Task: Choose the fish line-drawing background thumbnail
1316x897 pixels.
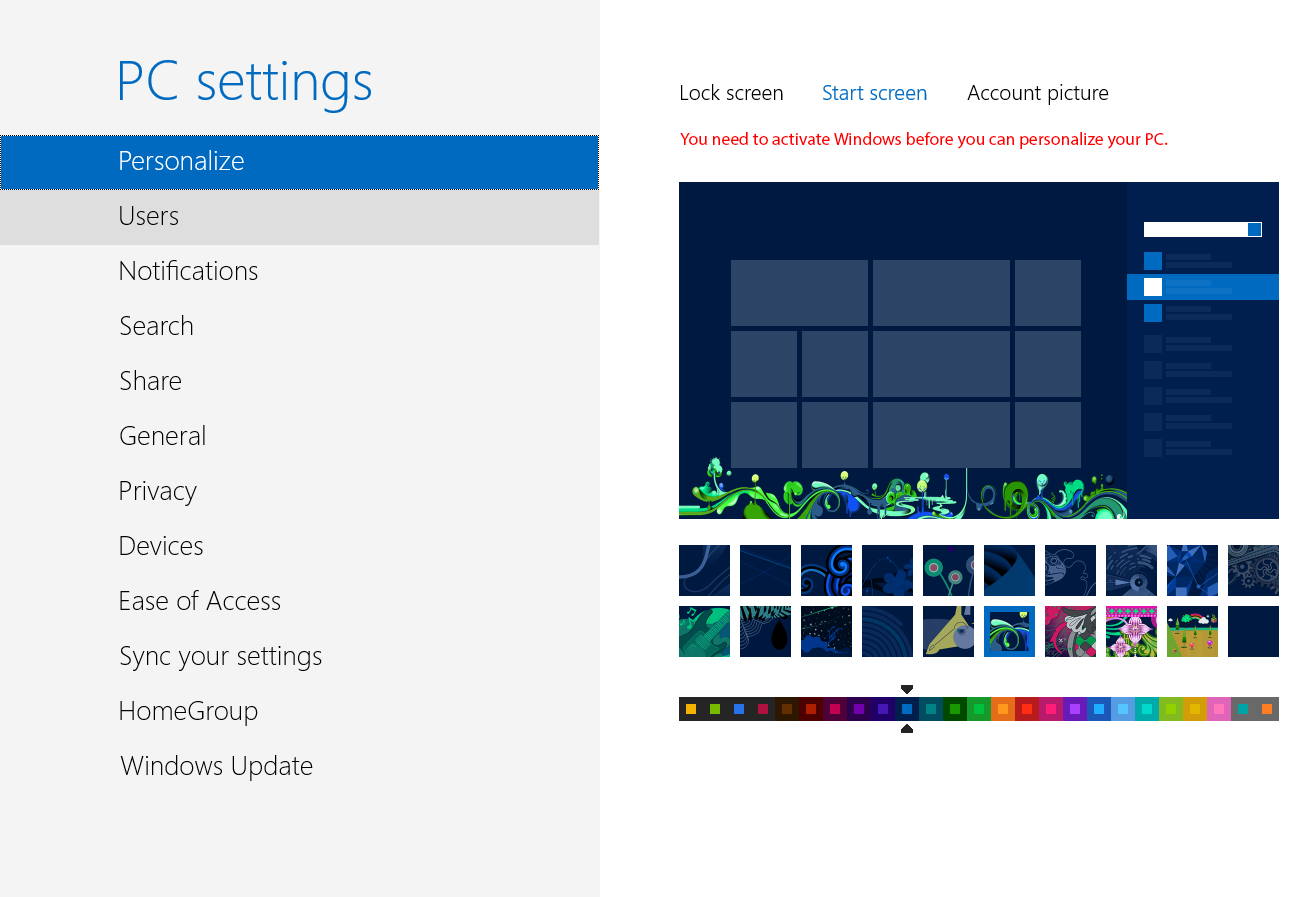Action: click(1070, 570)
